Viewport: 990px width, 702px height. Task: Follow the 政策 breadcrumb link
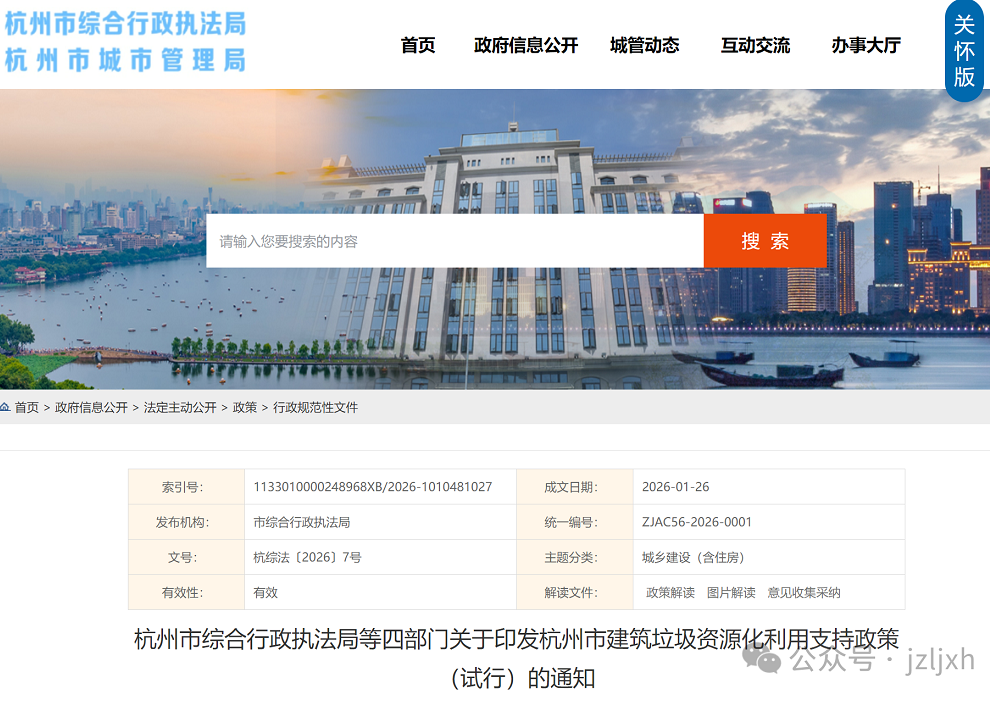point(244,407)
